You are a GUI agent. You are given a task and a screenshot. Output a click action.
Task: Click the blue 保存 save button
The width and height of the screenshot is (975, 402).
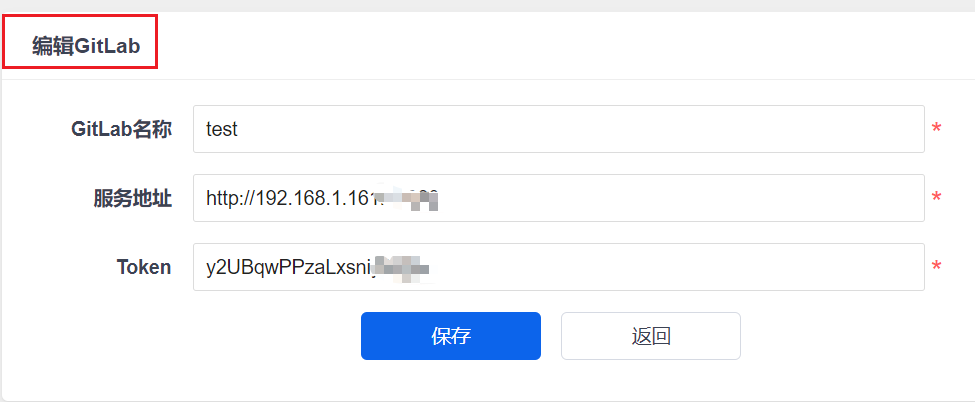pos(451,336)
